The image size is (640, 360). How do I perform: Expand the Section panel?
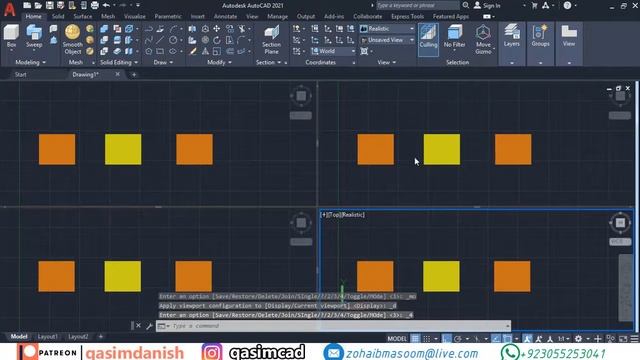268,62
